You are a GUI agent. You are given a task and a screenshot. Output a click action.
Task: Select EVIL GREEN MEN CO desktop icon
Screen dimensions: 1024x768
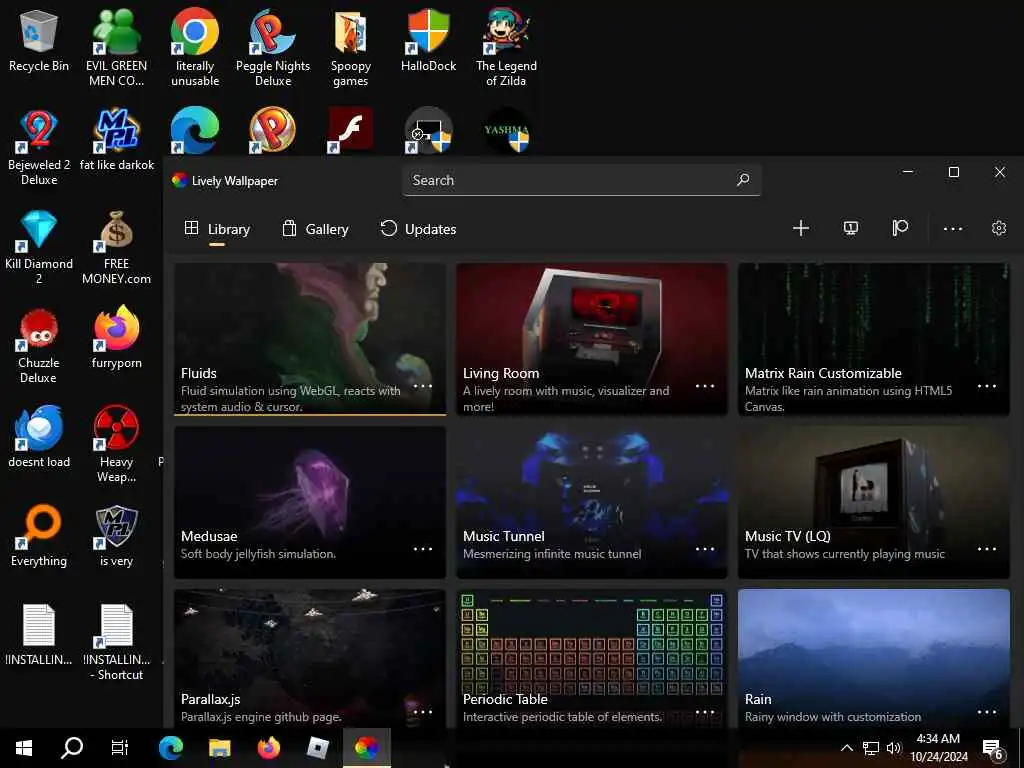tap(116, 47)
